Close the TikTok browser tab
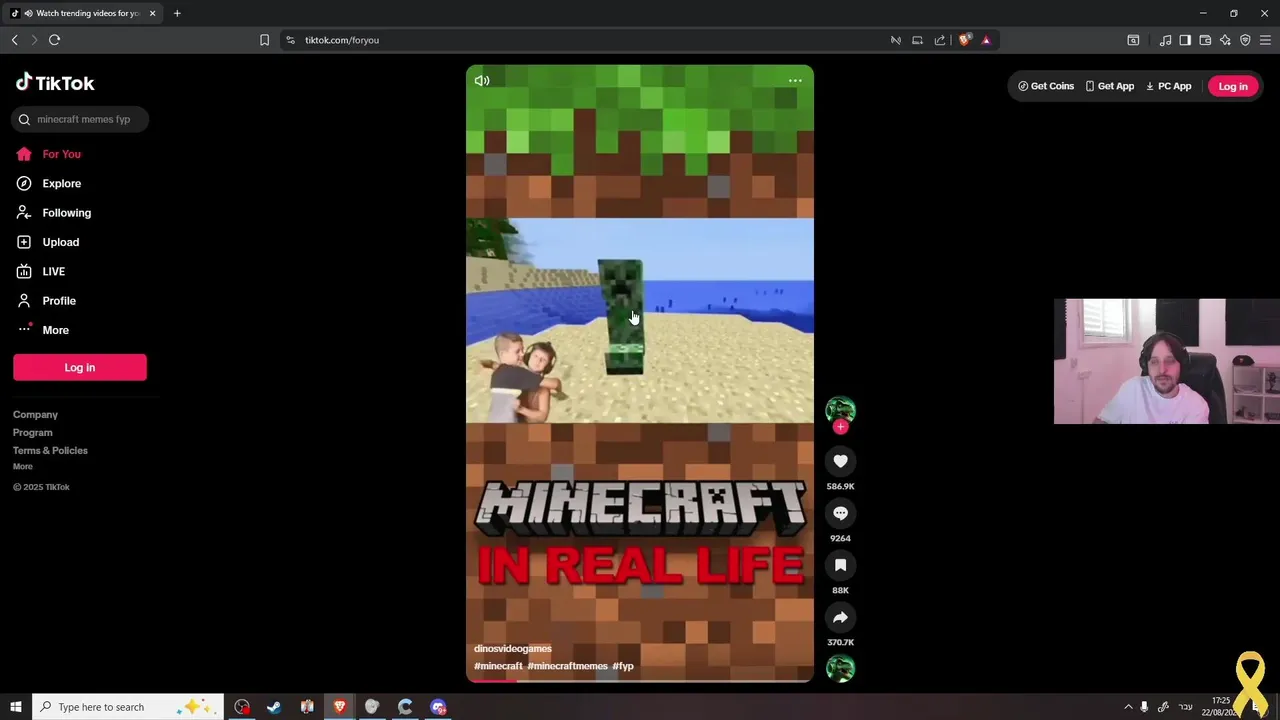Viewport: 1280px width, 720px height. (152, 13)
